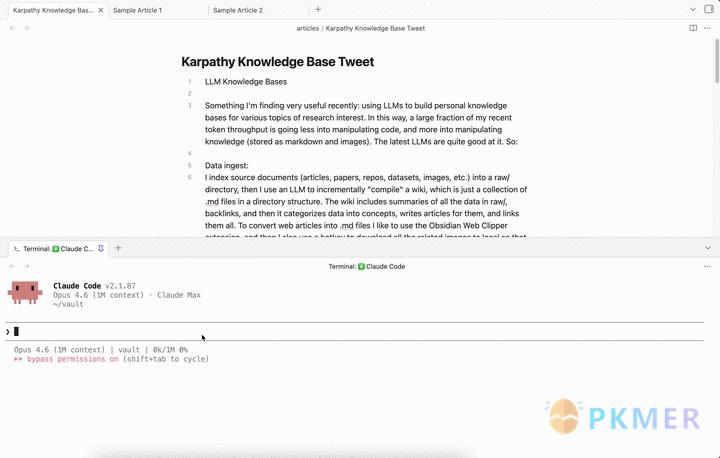Click the Claude Code mascot icon

(x=25, y=293)
